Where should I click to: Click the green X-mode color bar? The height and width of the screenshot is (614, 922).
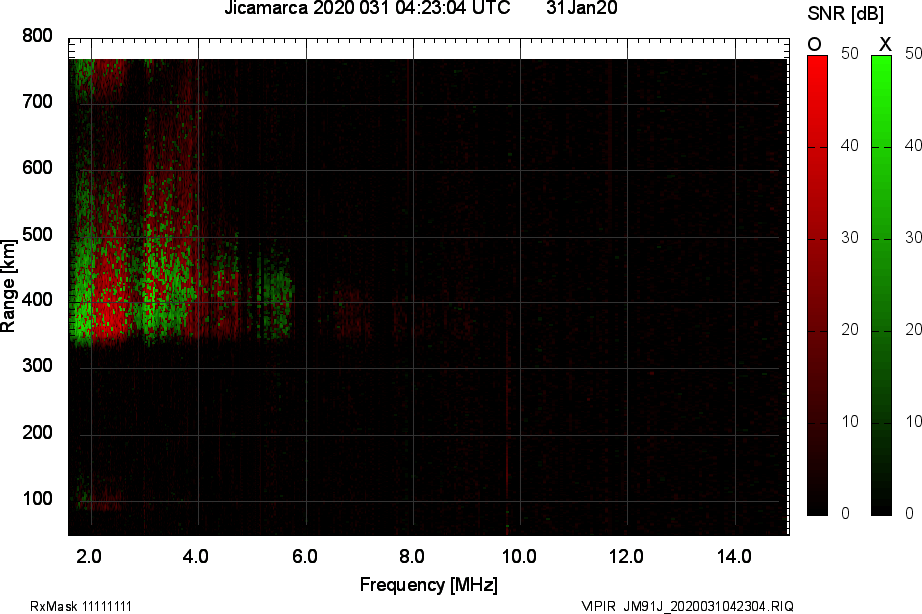(881, 286)
